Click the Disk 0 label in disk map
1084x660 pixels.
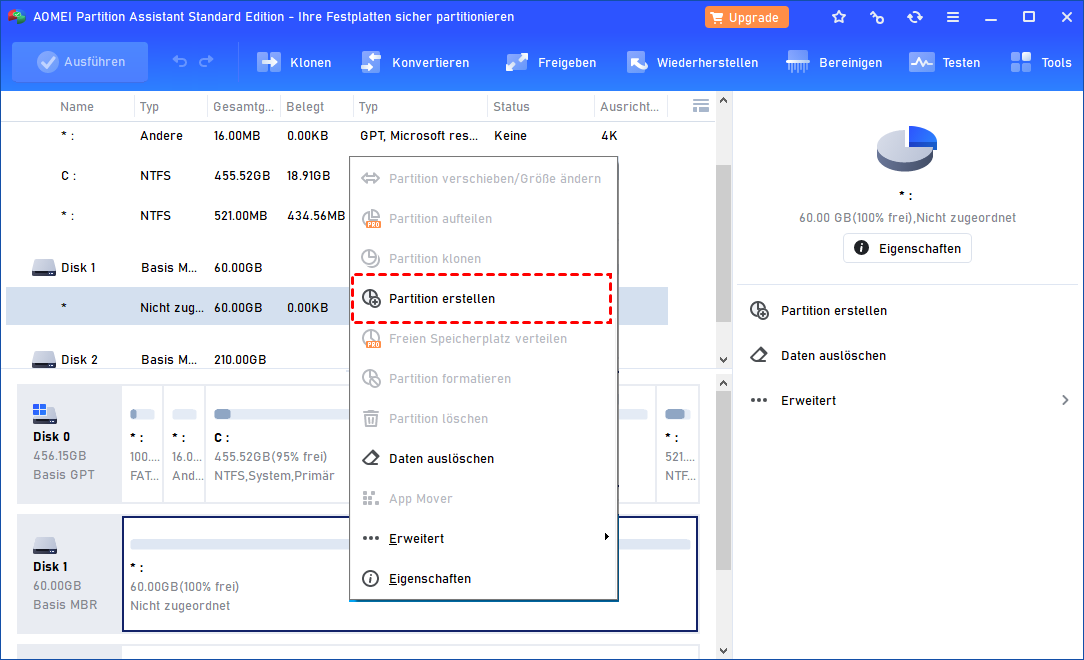coord(51,437)
